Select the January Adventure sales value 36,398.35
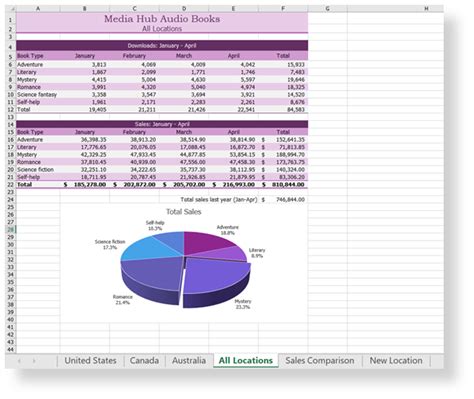474x399 pixels. 85,140
